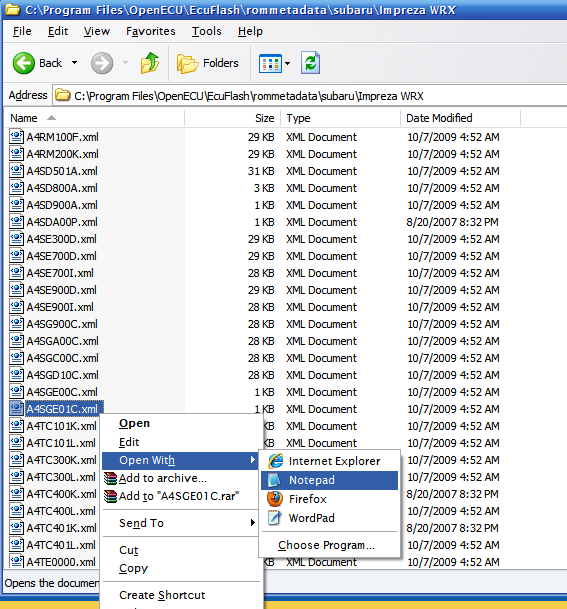Click the Forward arrow icon
Image resolution: width=567 pixels, height=609 pixels.
102,63
